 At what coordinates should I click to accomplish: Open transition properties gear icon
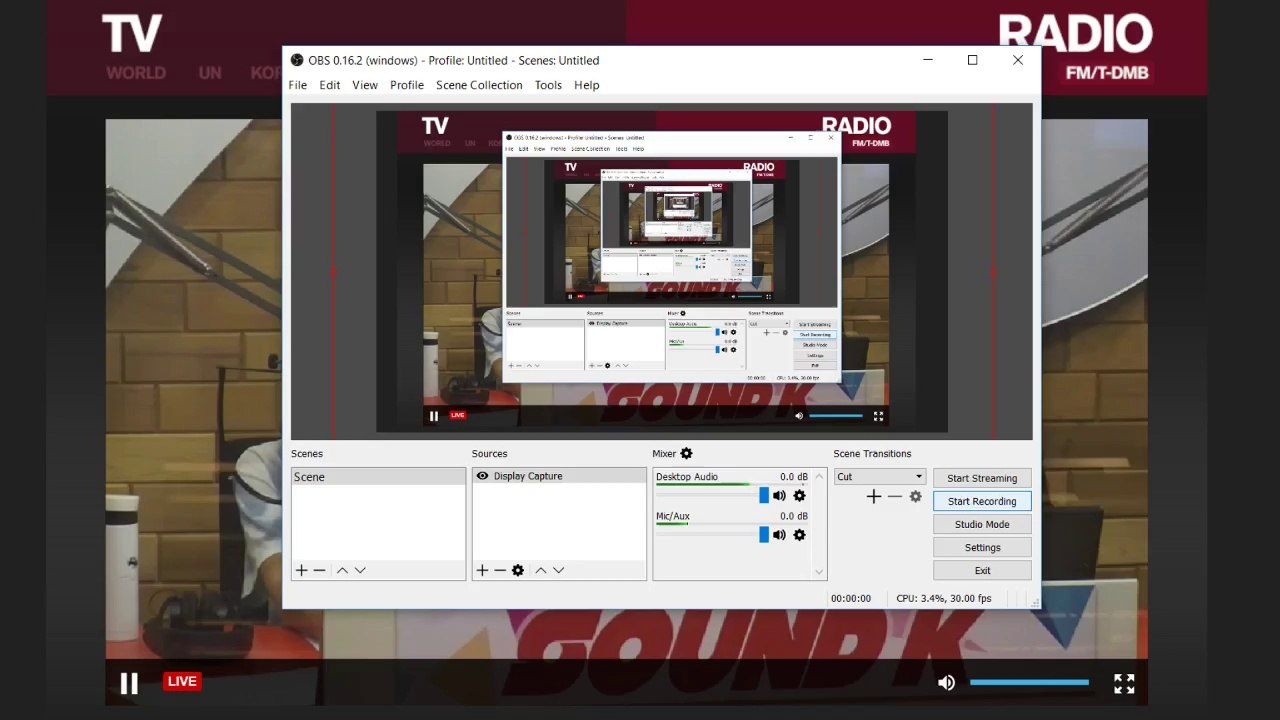click(915, 496)
